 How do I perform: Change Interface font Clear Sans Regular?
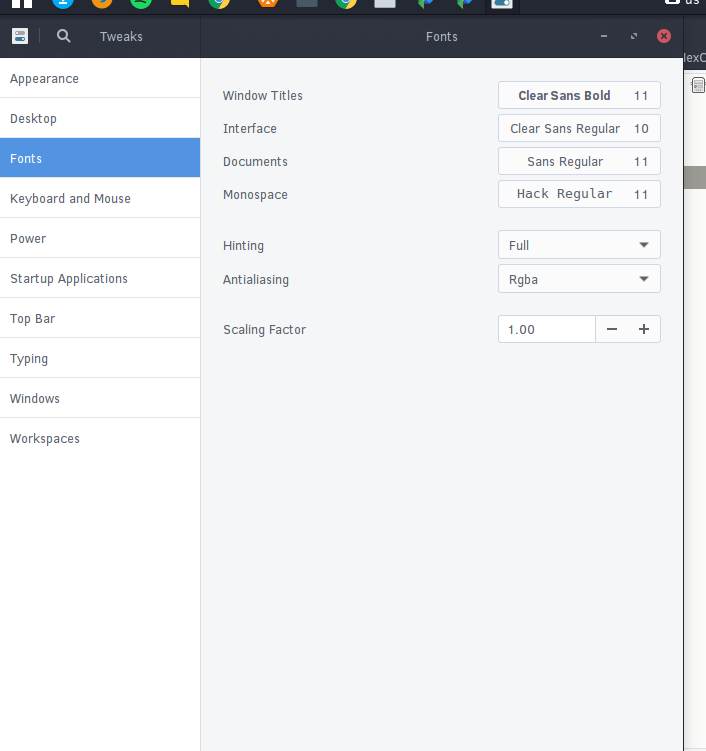[x=579, y=128]
